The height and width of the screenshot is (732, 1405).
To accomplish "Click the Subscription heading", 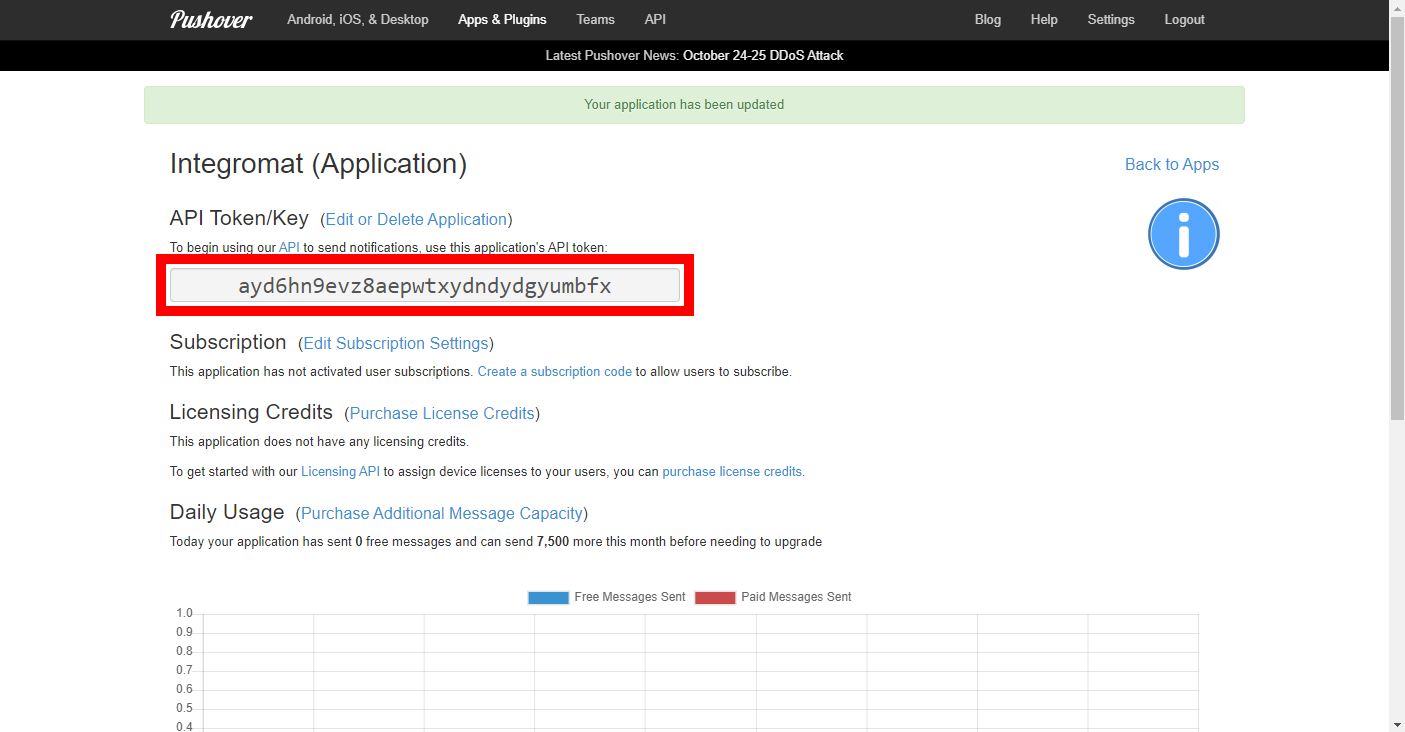I will coord(228,342).
